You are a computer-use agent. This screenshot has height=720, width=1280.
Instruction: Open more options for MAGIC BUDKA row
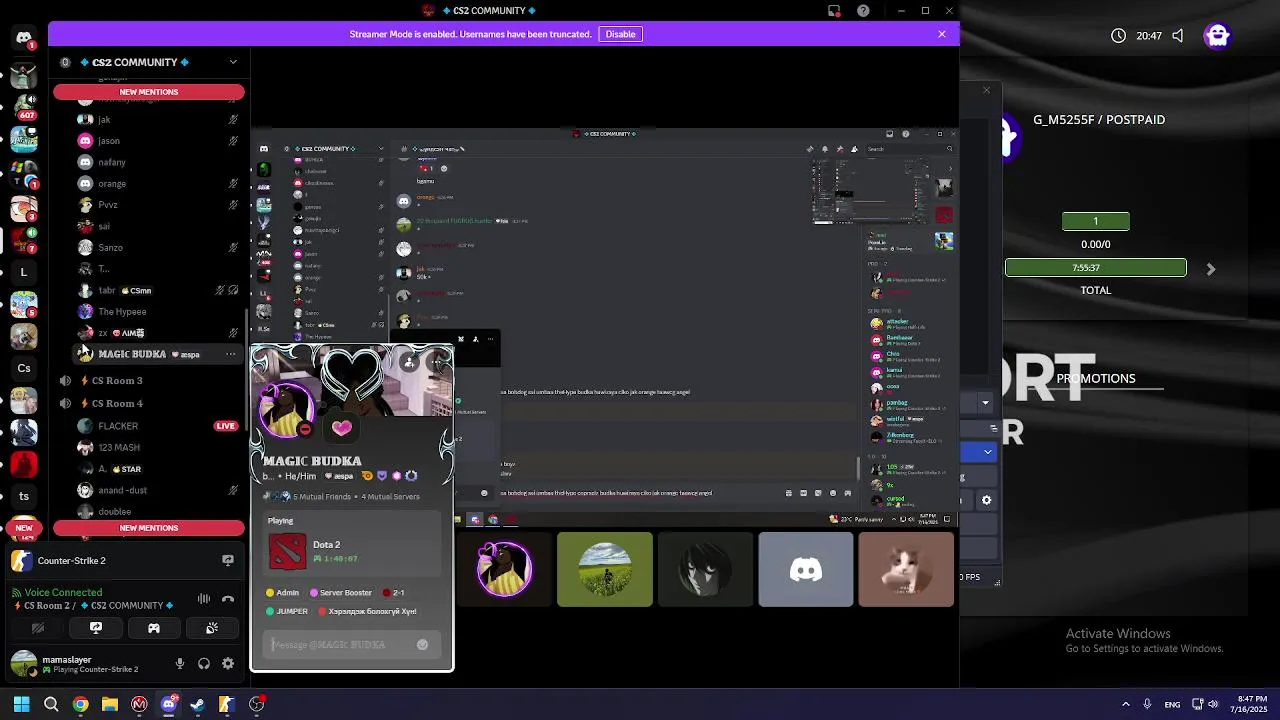(x=231, y=354)
